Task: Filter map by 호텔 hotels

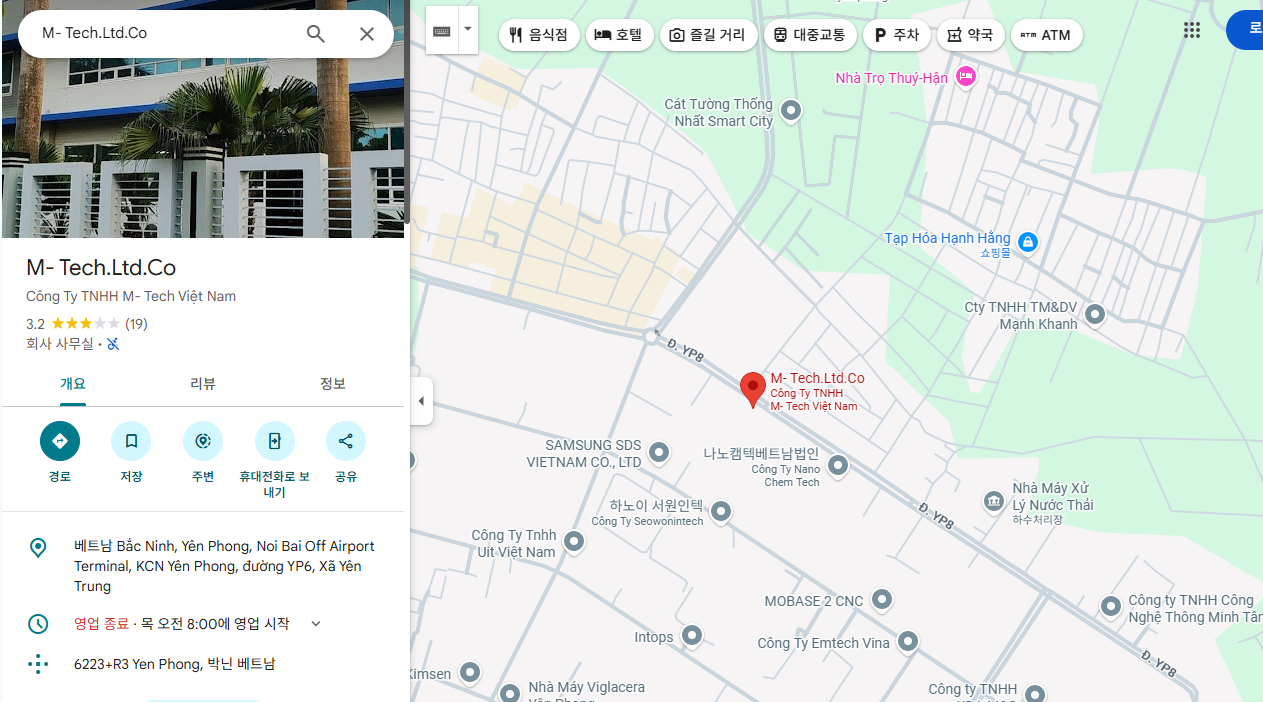Action: tap(620, 35)
